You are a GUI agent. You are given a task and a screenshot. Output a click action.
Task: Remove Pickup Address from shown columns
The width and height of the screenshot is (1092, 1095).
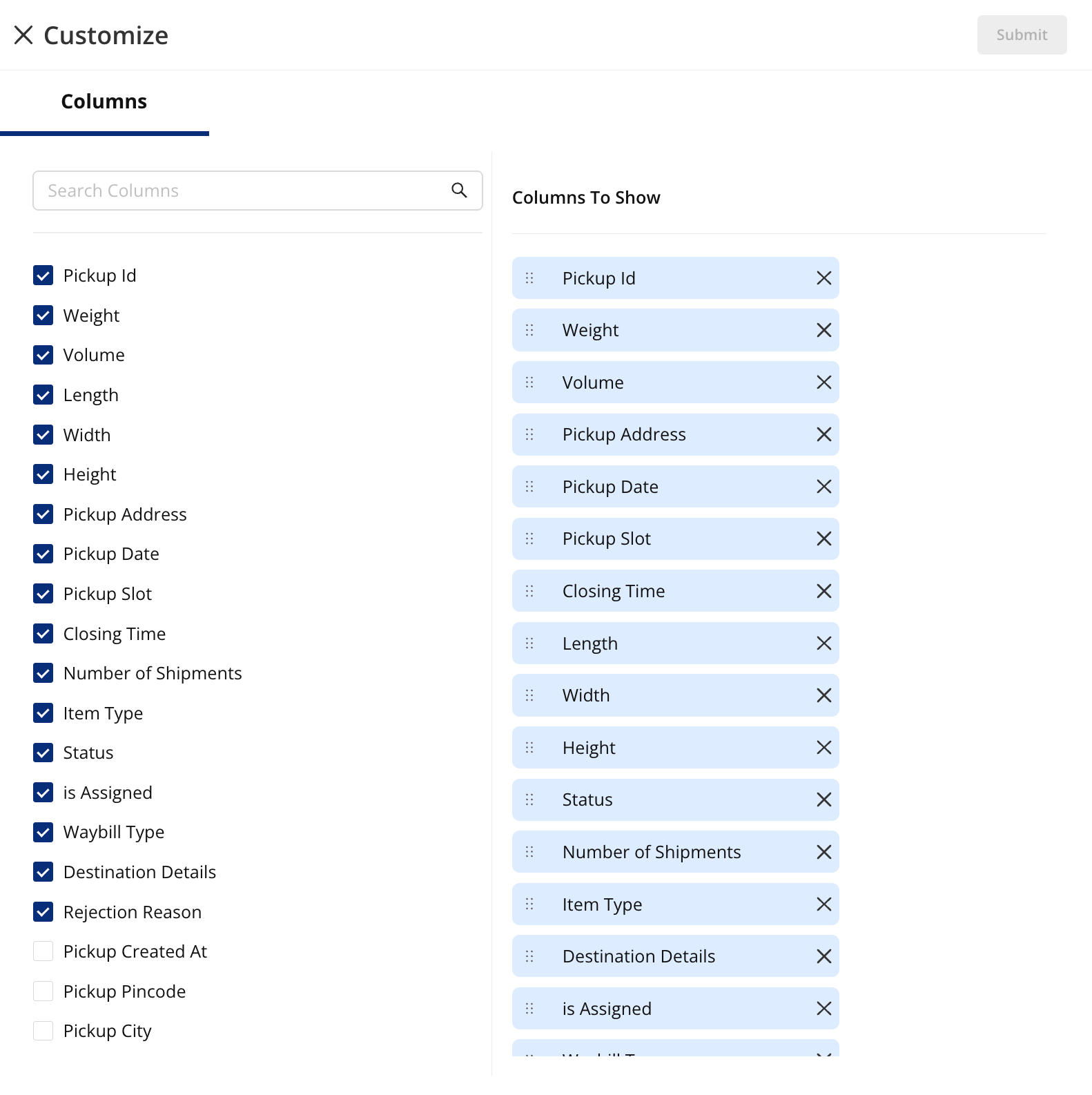[x=823, y=434]
